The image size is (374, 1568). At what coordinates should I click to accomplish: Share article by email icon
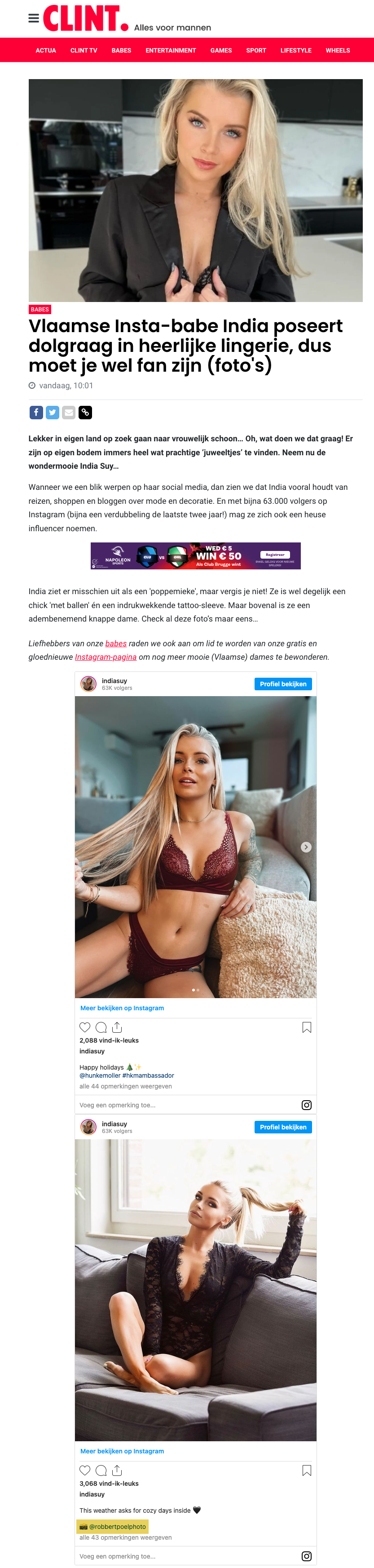coord(69,413)
